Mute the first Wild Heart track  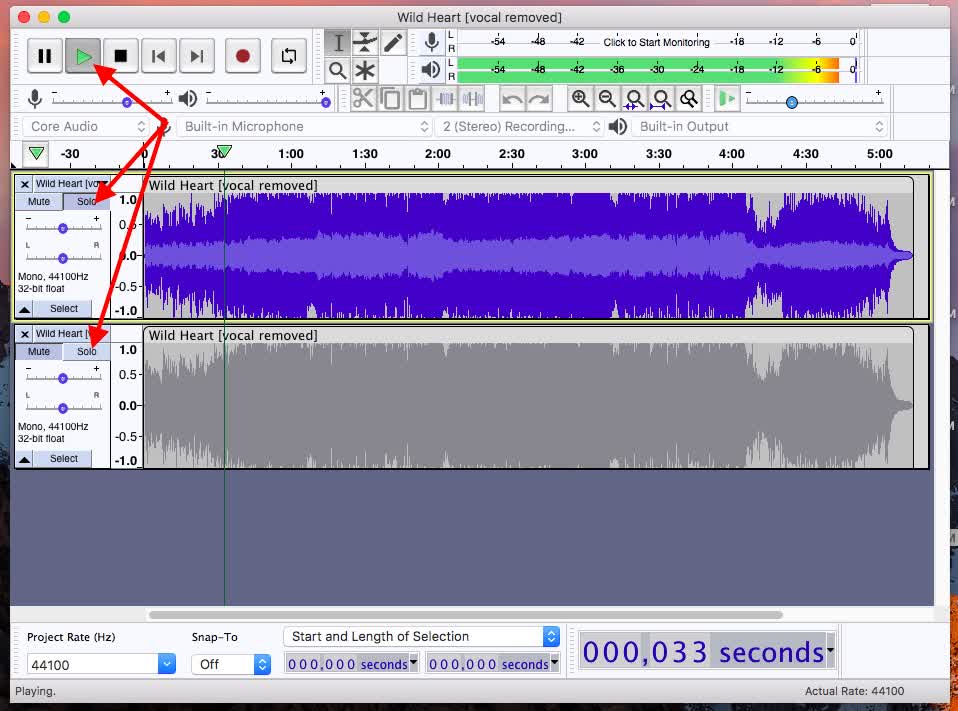click(x=38, y=202)
